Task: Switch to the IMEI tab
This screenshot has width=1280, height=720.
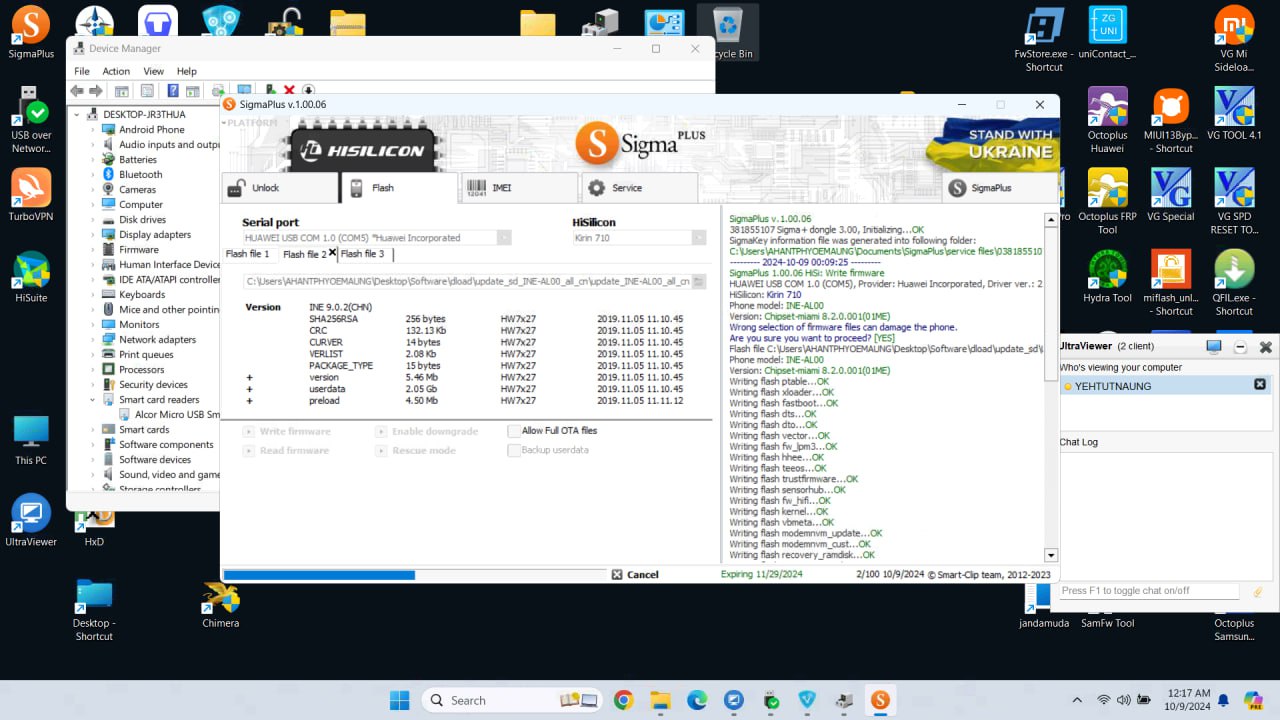Action: [519, 188]
